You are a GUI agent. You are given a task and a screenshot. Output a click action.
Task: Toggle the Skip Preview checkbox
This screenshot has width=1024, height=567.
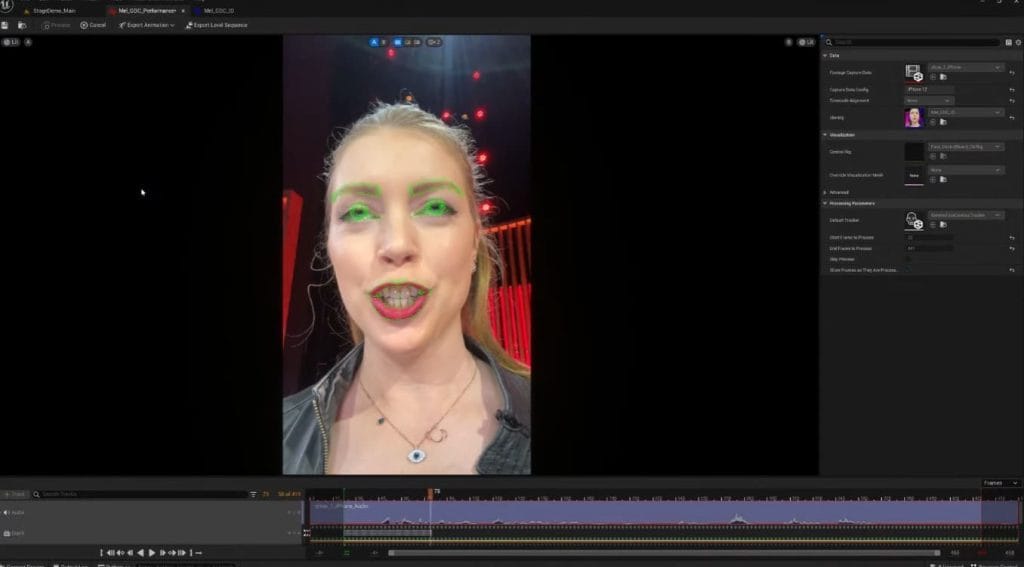pyautogui.click(x=909, y=259)
